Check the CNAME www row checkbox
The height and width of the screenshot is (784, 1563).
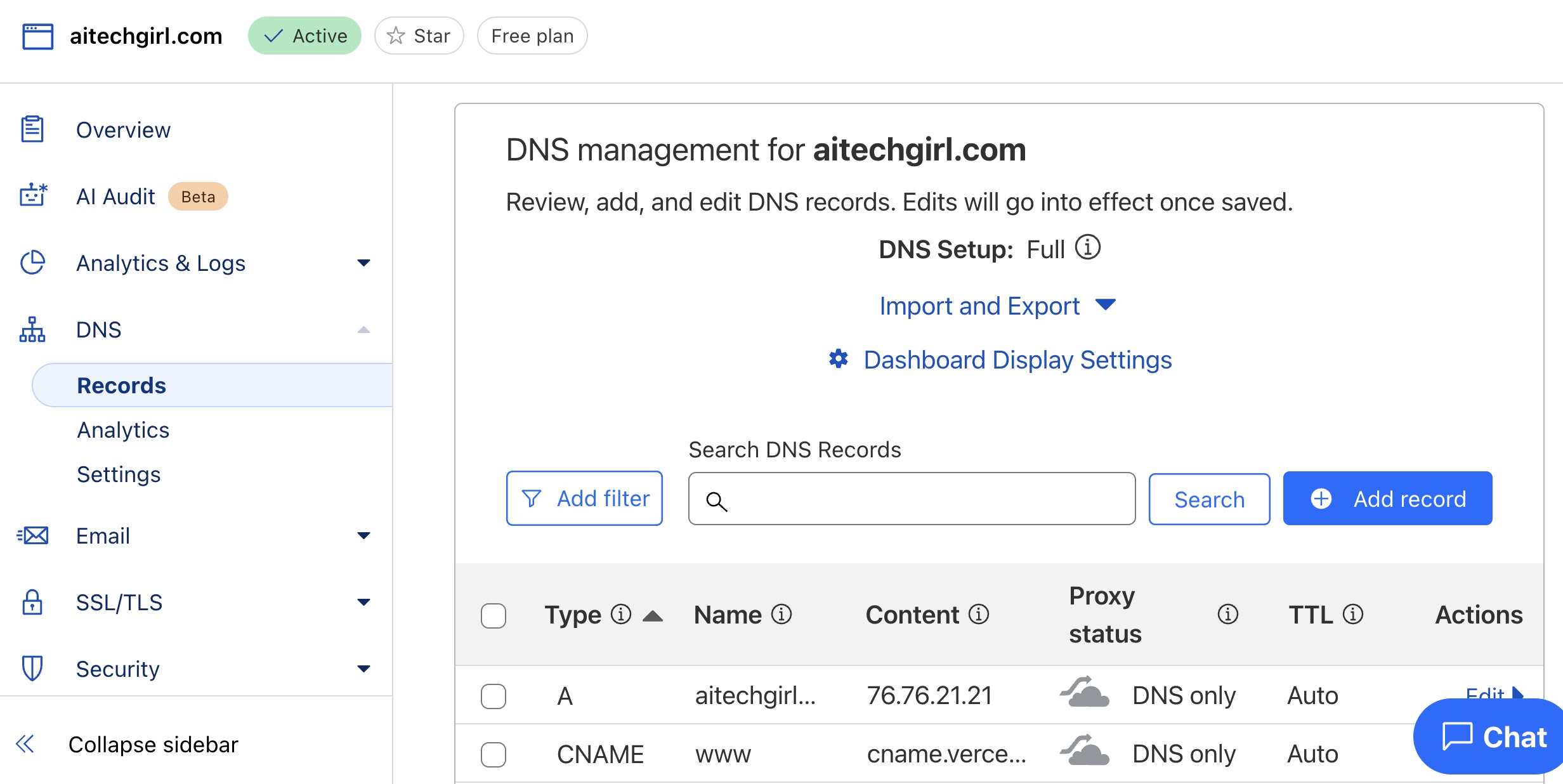pos(494,754)
